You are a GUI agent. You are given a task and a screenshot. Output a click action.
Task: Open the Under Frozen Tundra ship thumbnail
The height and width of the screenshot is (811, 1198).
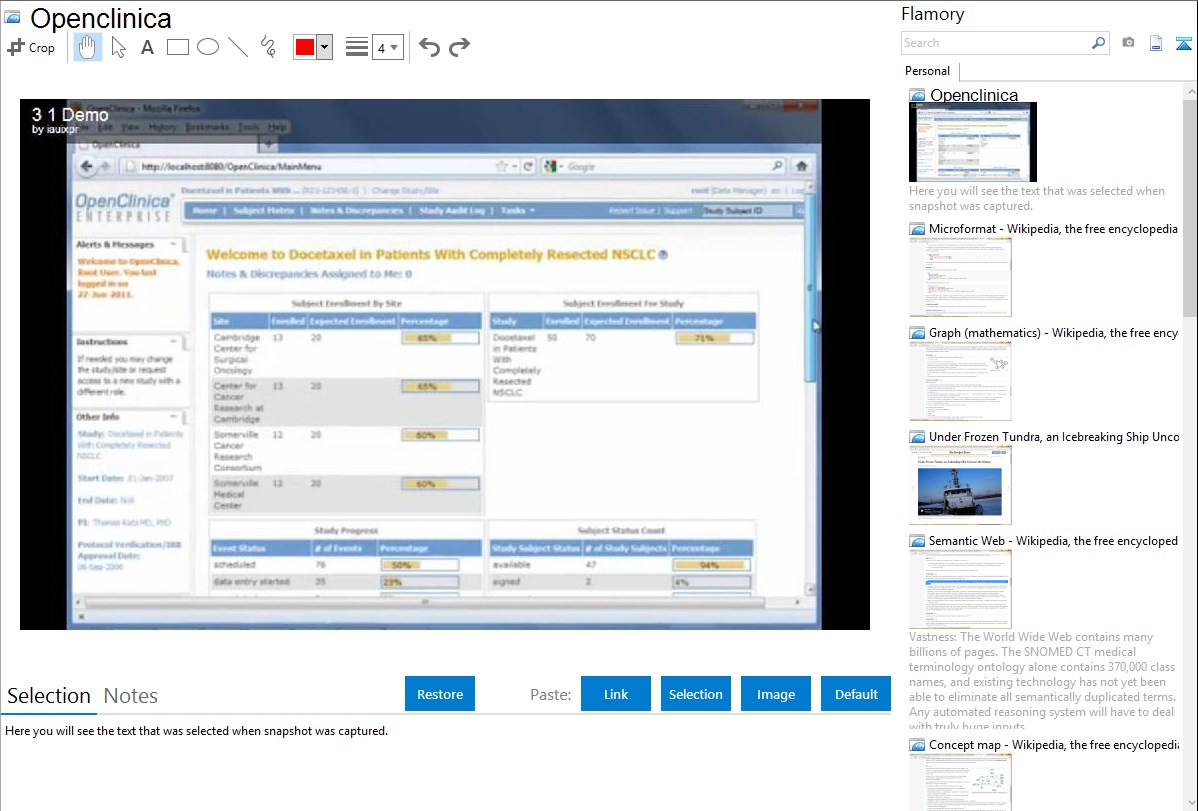(960, 485)
